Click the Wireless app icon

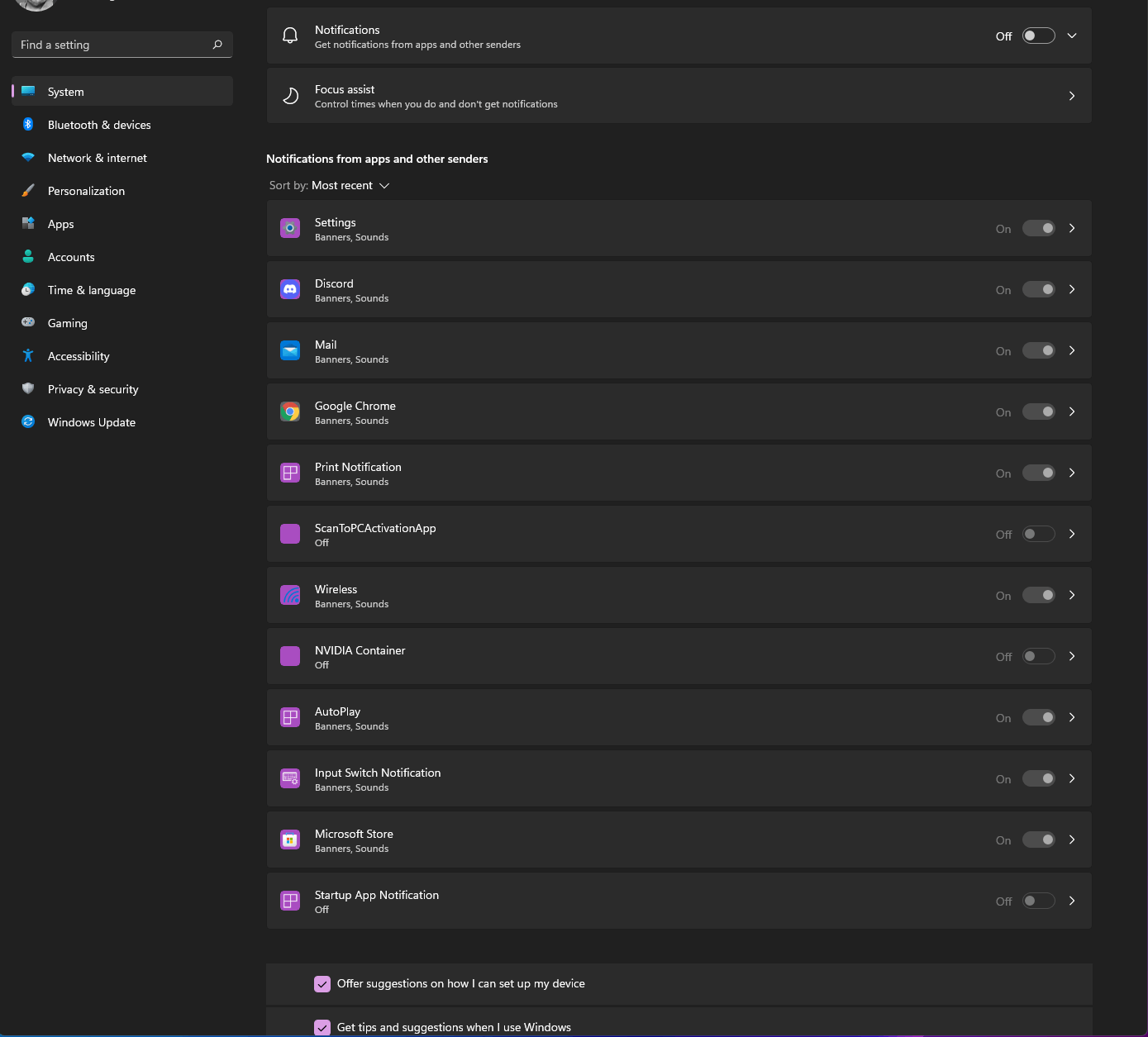point(290,595)
